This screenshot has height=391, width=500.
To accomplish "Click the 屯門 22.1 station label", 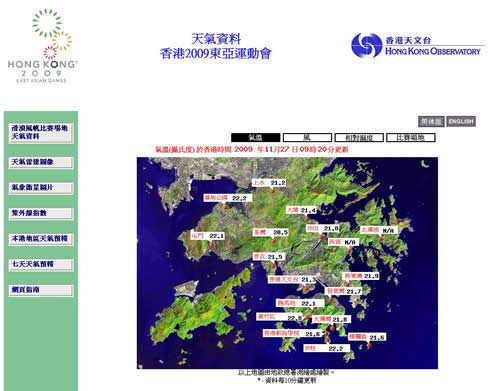I will point(208,236).
